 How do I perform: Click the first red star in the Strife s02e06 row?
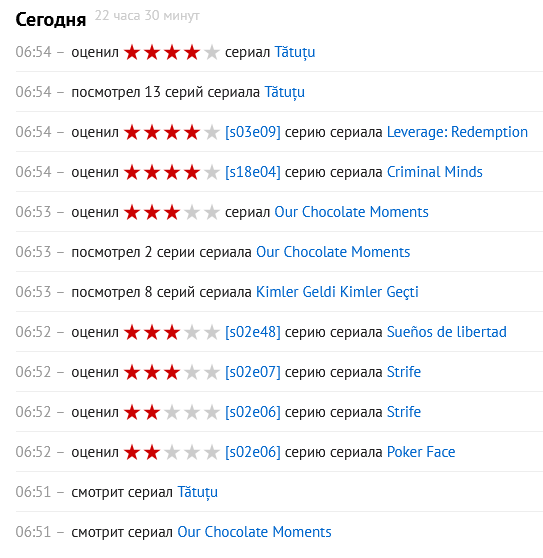pos(132,413)
